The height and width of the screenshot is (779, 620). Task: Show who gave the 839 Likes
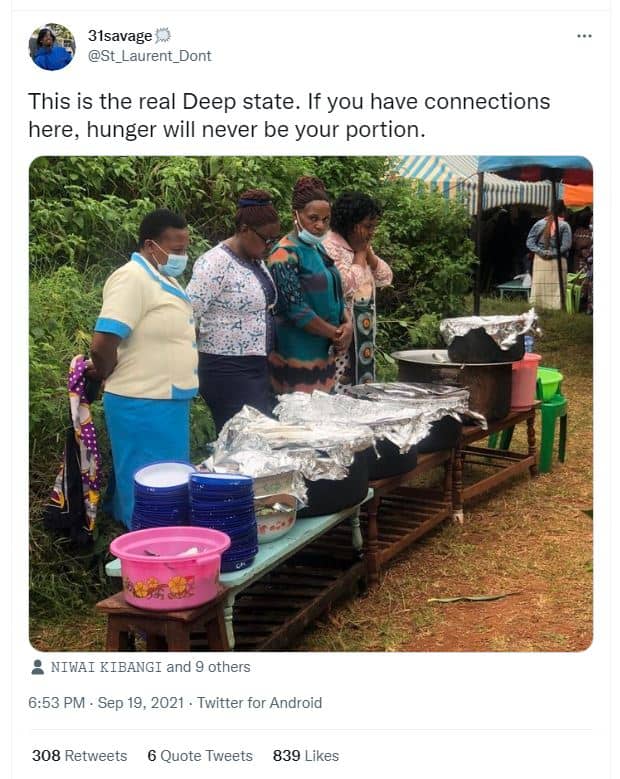pyautogui.click(x=305, y=755)
